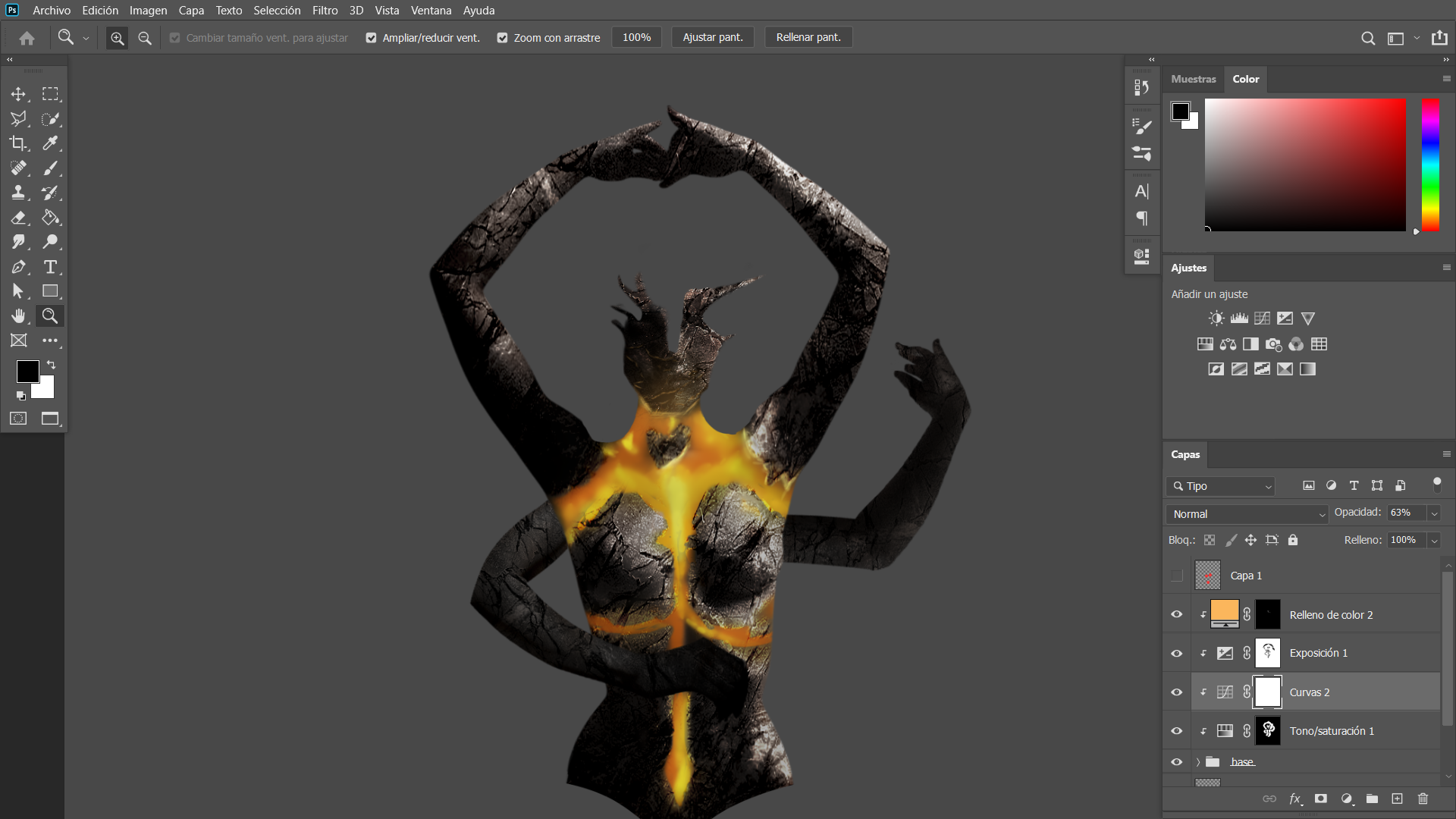1456x819 pixels.
Task: Open the Capas panel options menu
Action: 1446,454
